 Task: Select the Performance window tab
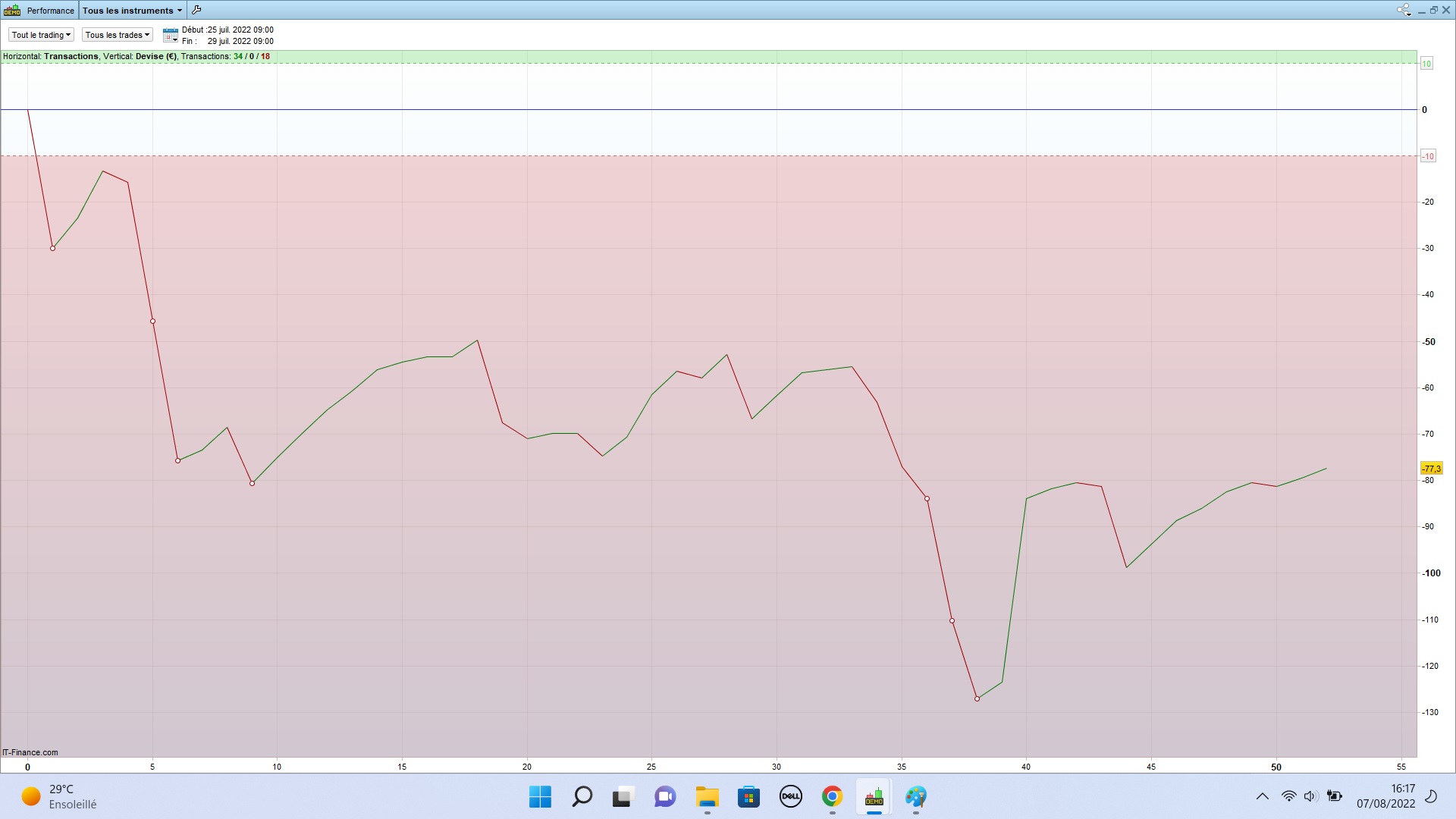[50, 11]
